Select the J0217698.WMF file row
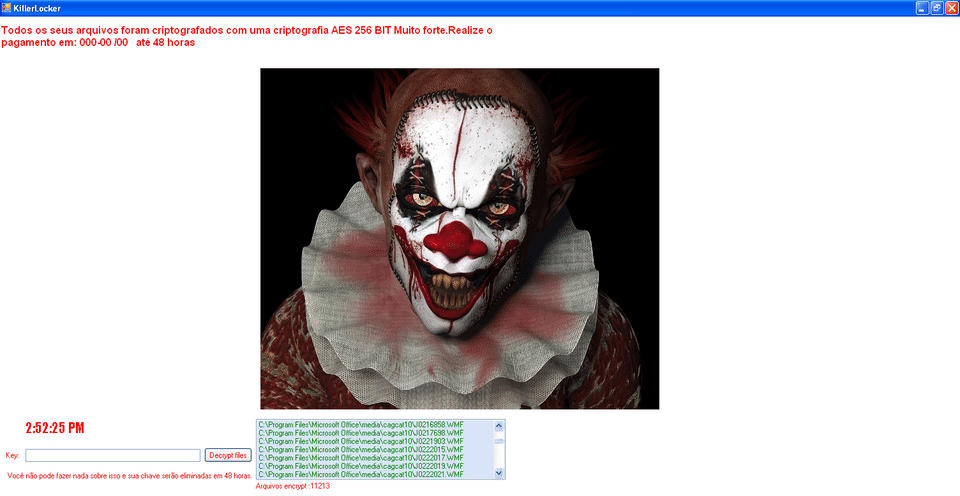 tap(375, 433)
